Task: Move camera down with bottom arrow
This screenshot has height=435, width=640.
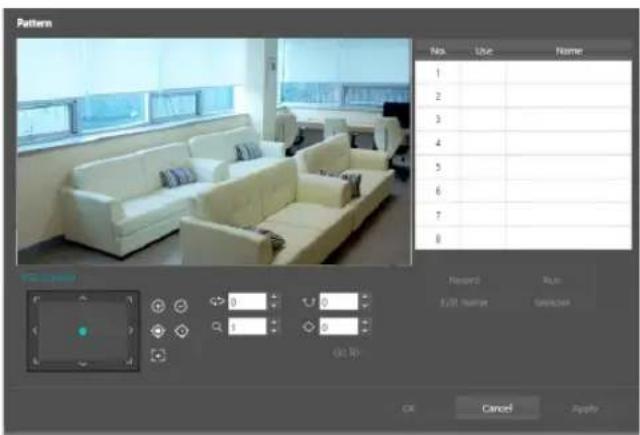Action: (x=83, y=363)
